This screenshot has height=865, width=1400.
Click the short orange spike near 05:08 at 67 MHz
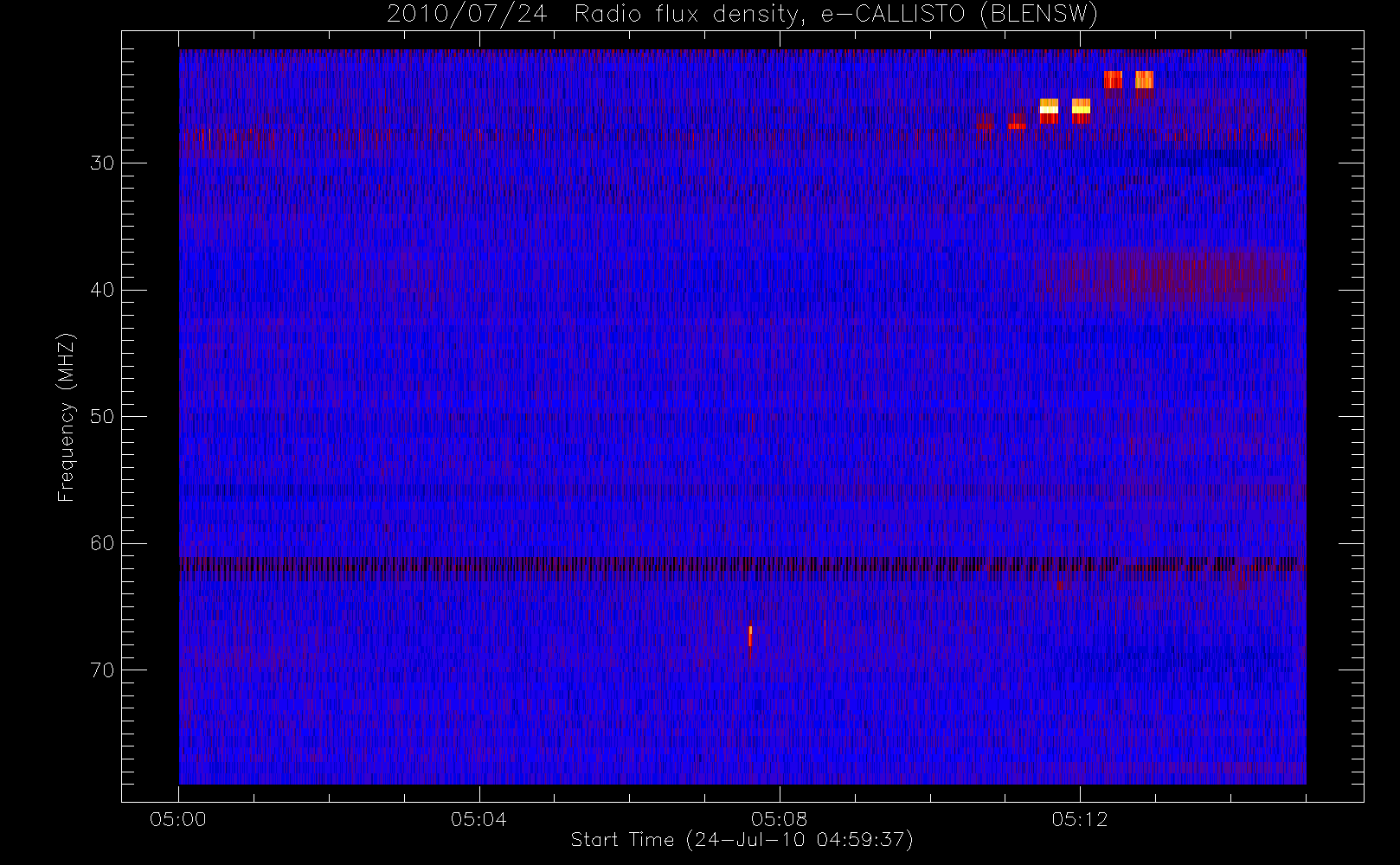pos(750,636)
